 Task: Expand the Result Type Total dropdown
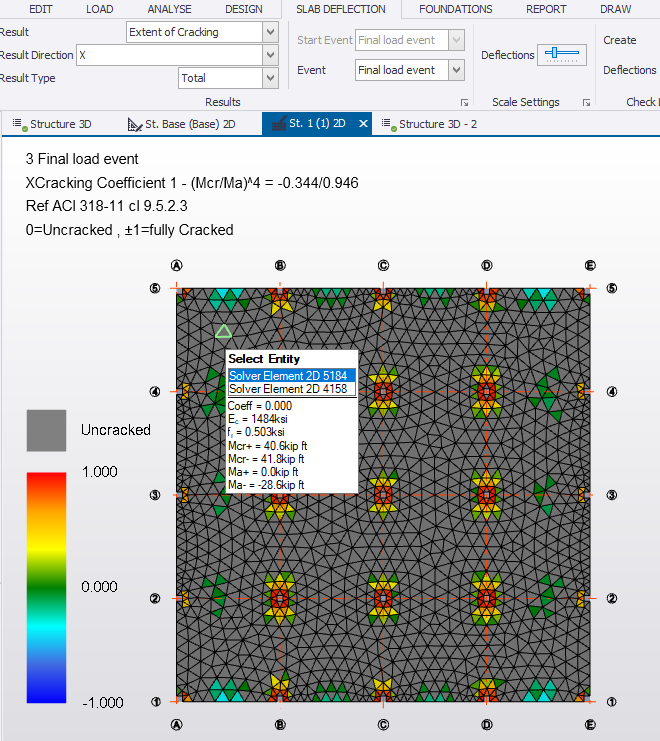tap(270, 78)
